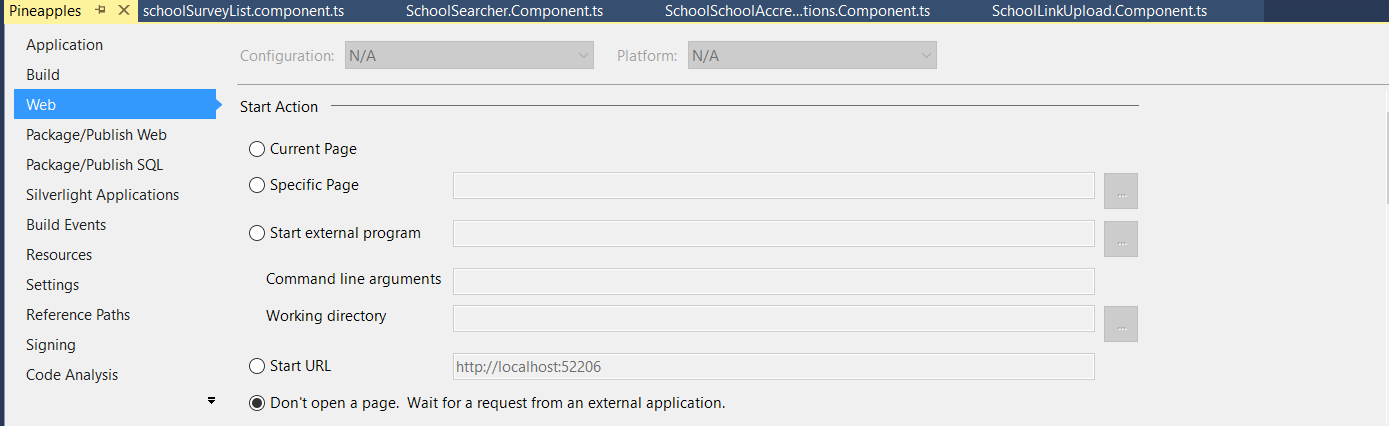The width and height of the screenshot is (1389, 426).
Task: Select the Start URL radio button
Action: [257, 366]
